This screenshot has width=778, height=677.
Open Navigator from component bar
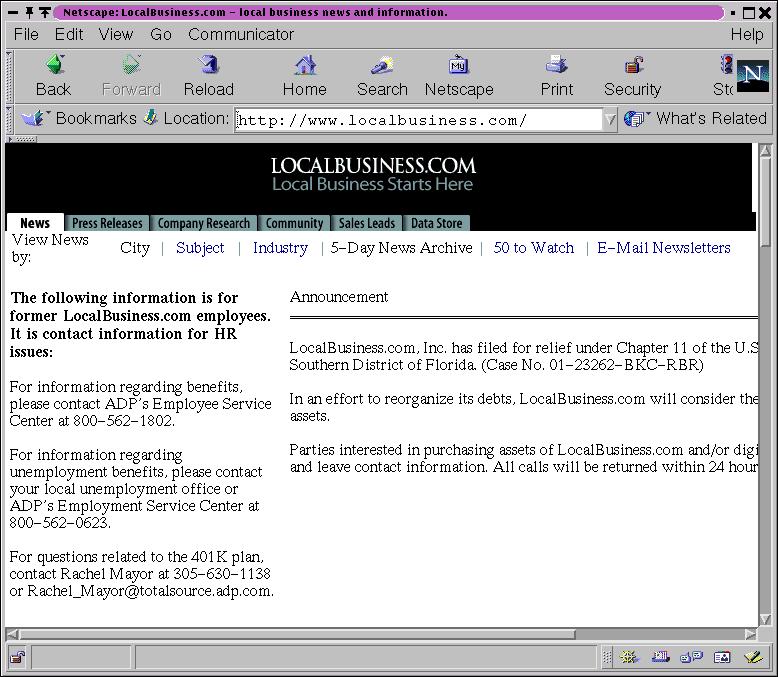click(x=629, y=658)
